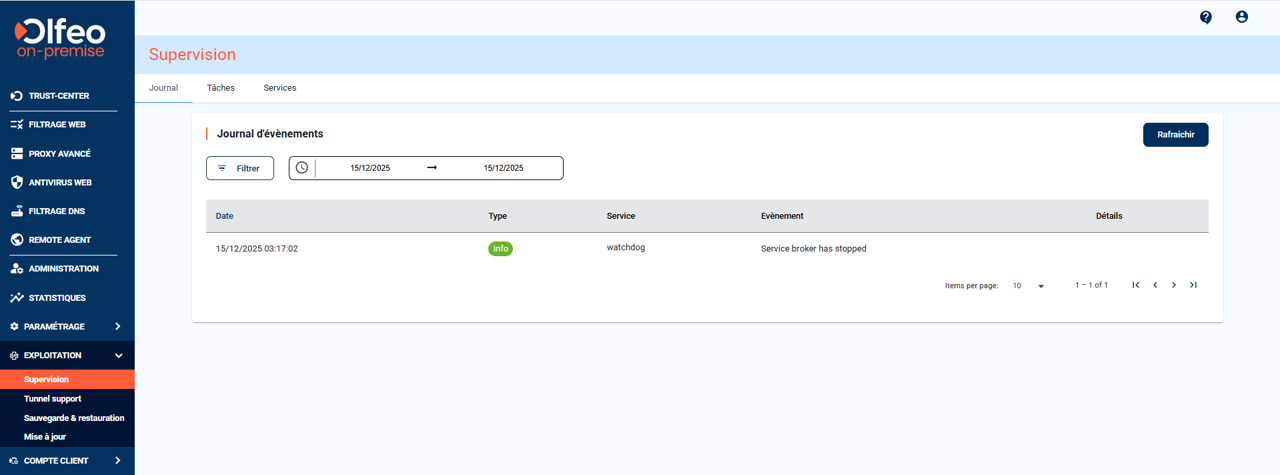Open the Items per page dropdown
This screenshot has height=475, width=1280.
coord(1028,286)
